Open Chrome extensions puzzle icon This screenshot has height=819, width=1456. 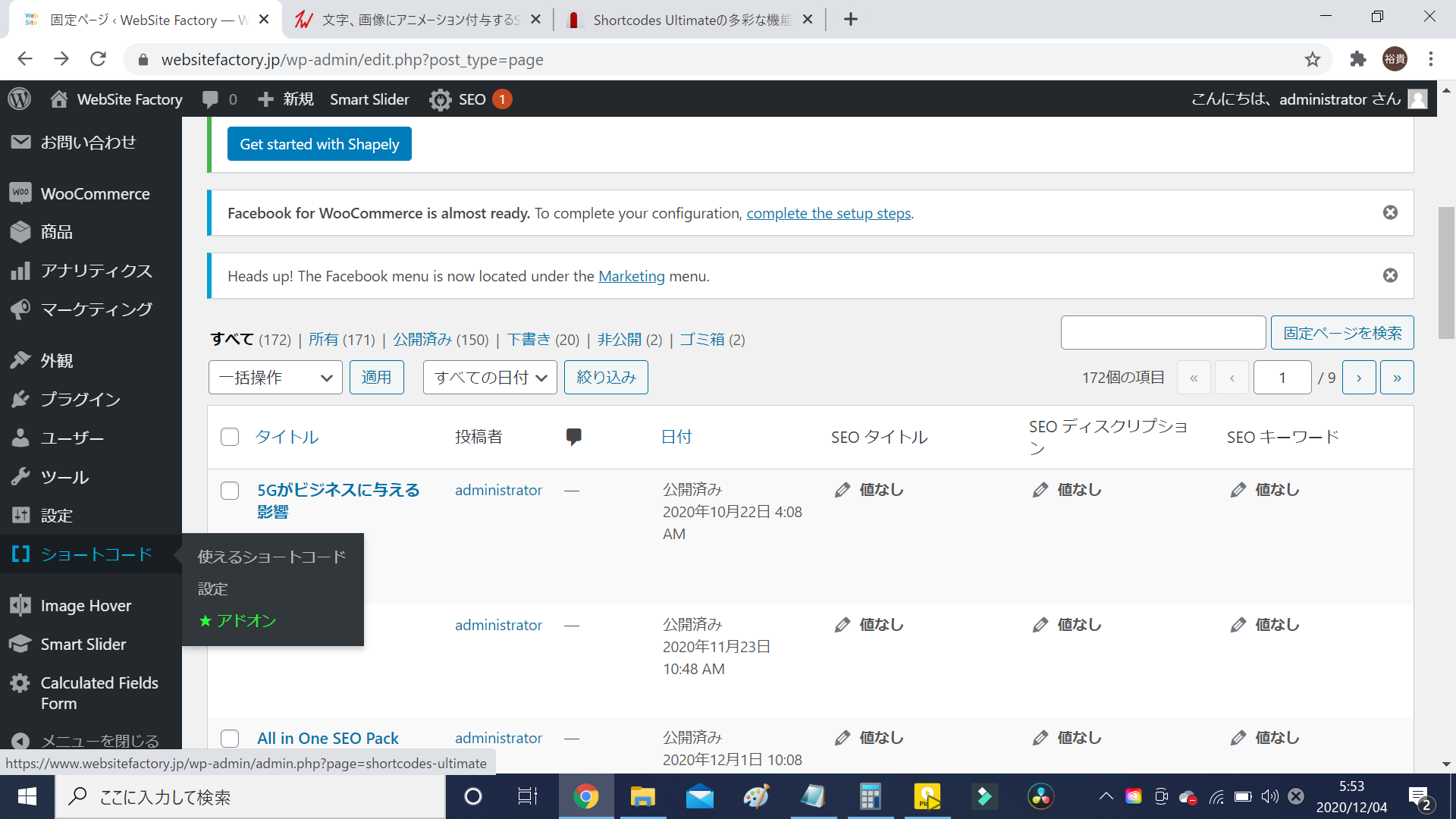click(1358, 59)
